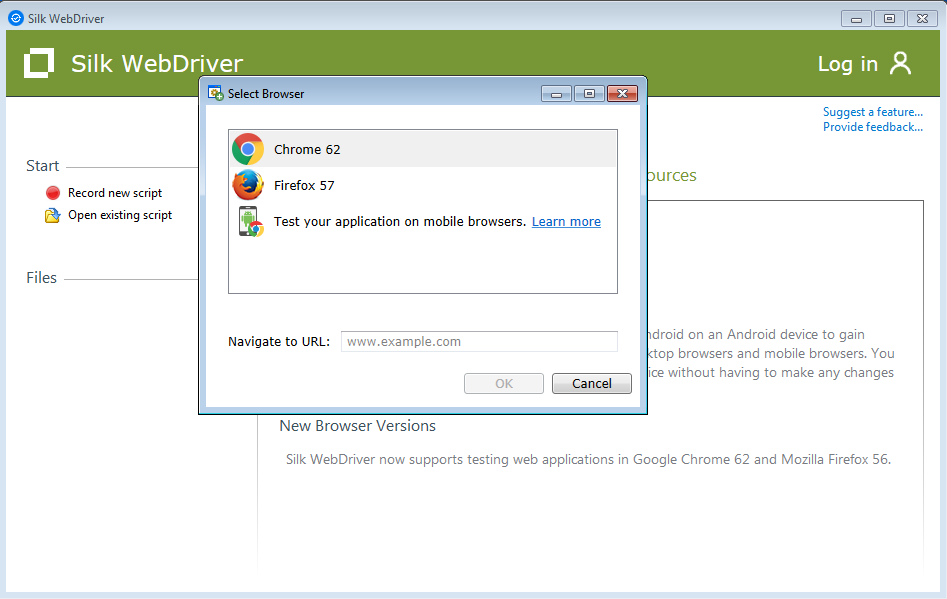Minimize the Select Browser dialog
The height and width of the screenshot is (599, 947).
tap(556, 94)
